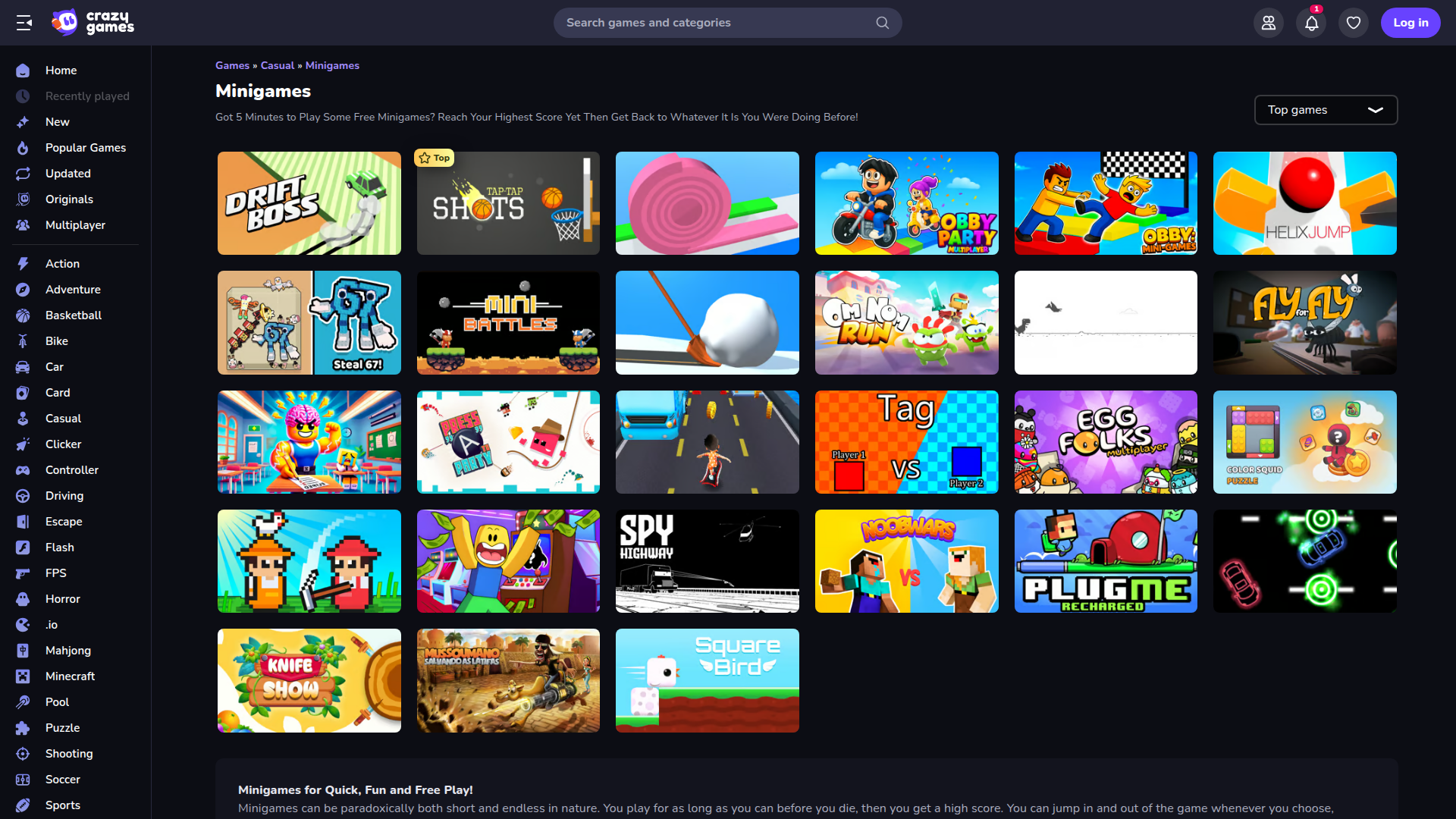
Task: Open notifications bell icon
Action: pos(1311,23)
